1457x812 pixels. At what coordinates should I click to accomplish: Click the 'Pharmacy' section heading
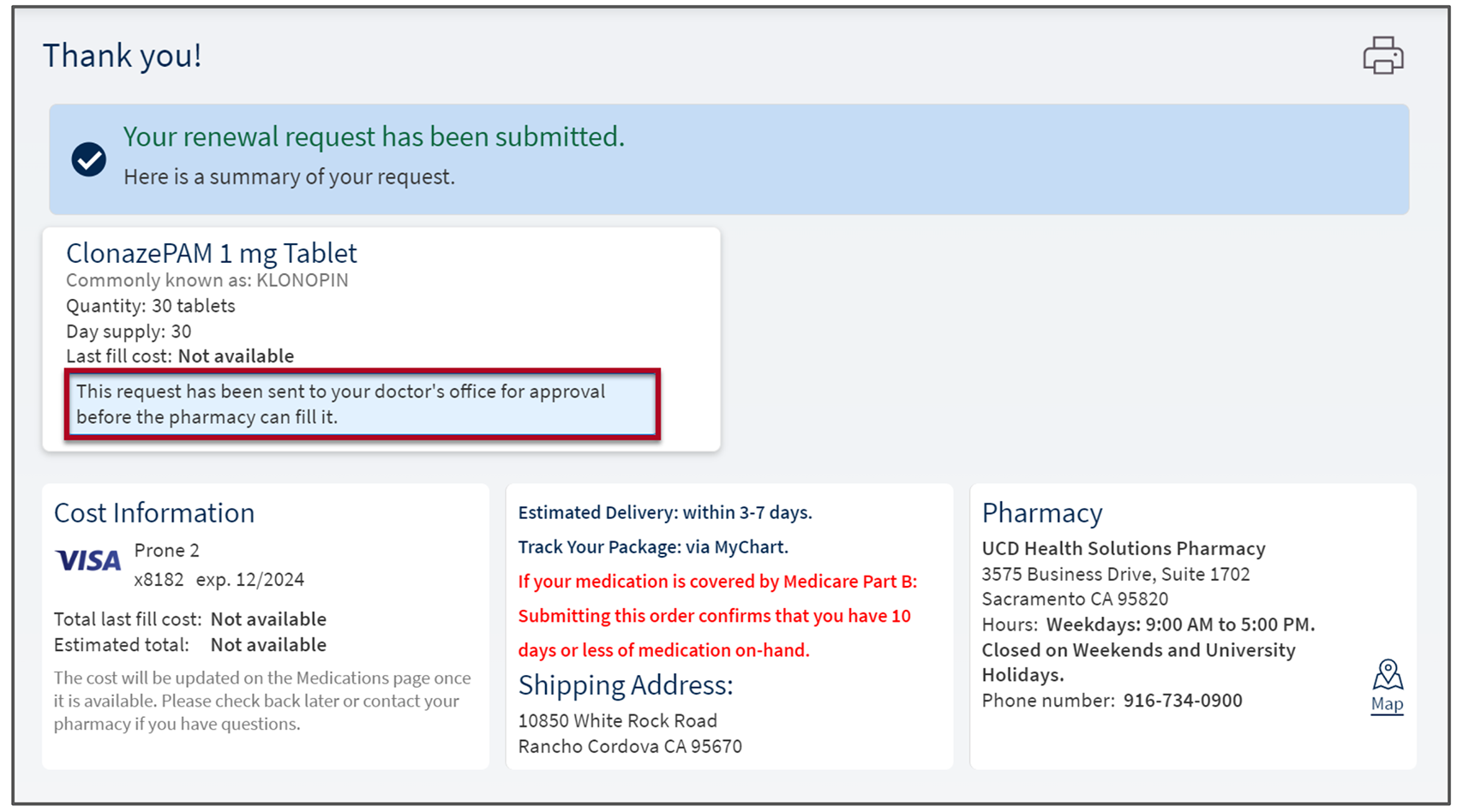1042,513
